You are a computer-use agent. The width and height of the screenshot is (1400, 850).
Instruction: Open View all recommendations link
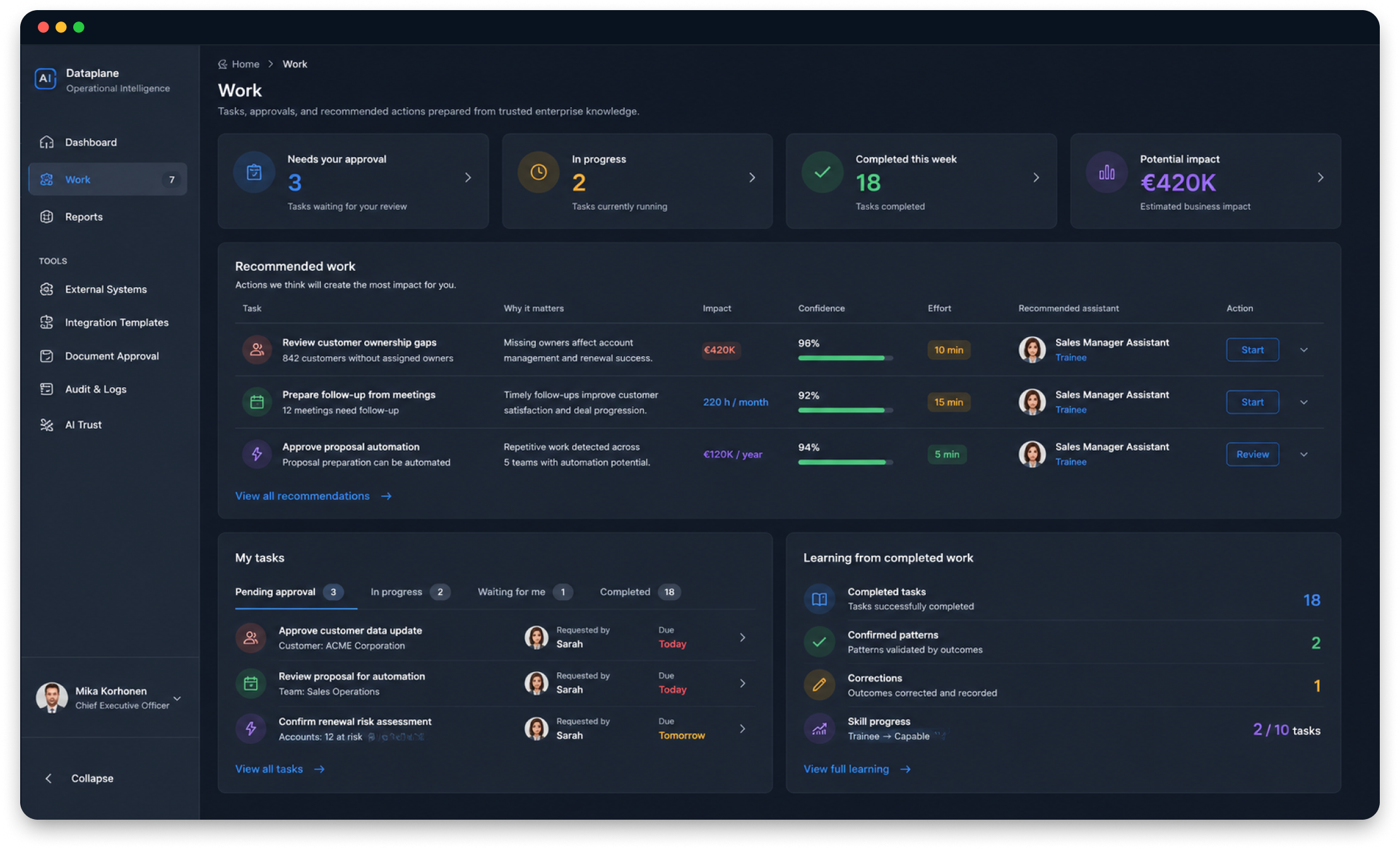point(313,496)
